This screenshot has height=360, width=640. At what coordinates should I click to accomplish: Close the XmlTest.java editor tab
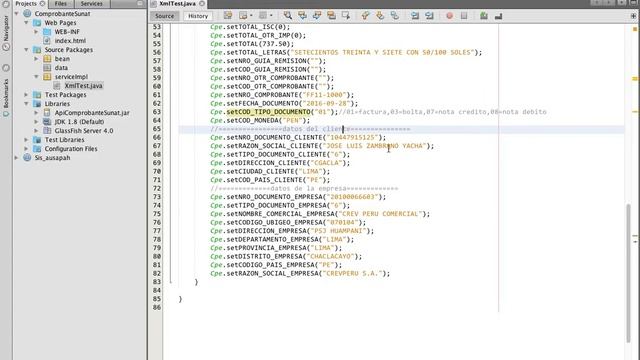tap(202, 3)
